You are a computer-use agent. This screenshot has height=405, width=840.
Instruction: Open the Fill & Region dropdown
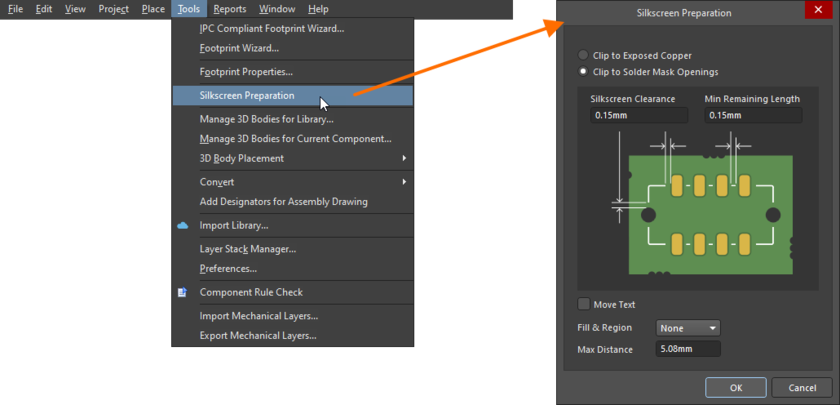[688, 328]
